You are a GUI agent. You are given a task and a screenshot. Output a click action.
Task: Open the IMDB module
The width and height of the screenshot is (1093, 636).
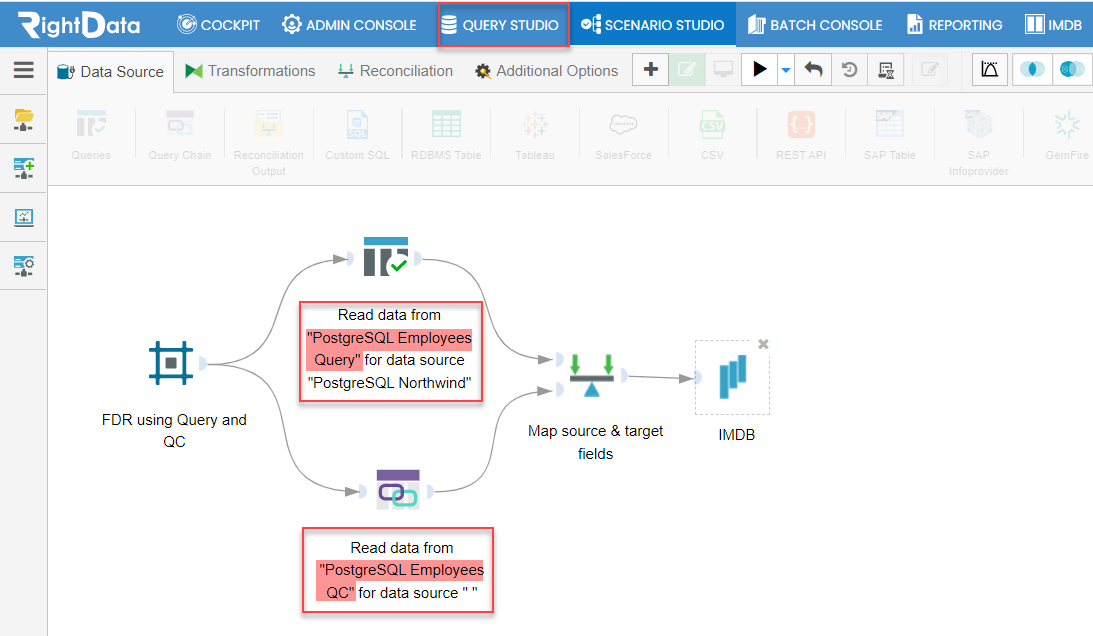pos(1053,25)
